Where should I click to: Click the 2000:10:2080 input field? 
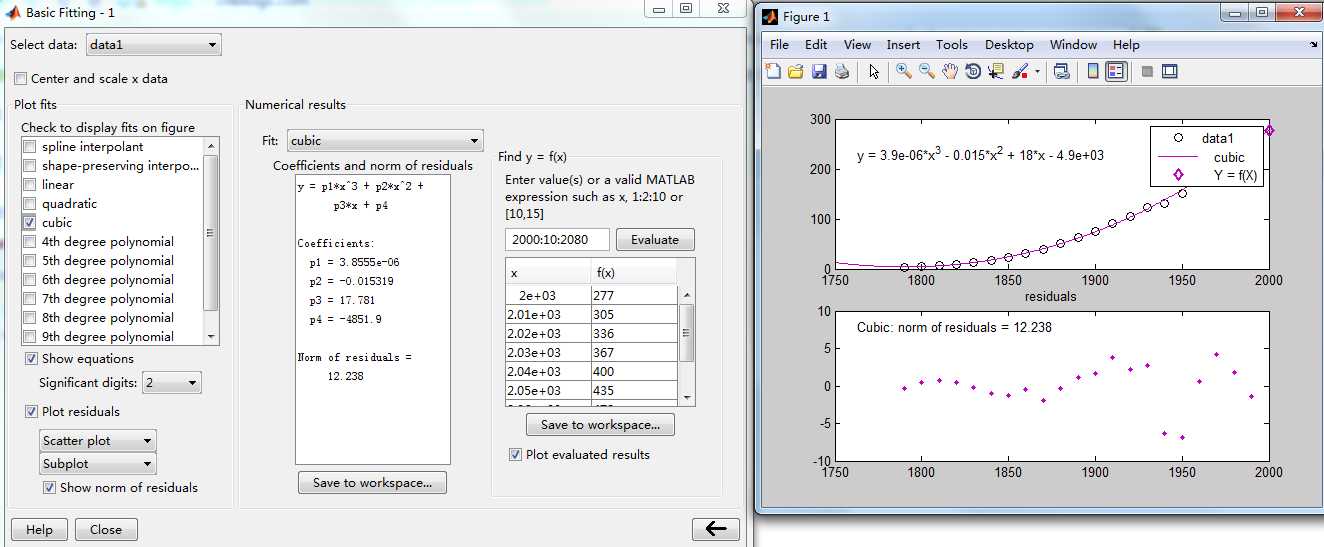[557, 240]
